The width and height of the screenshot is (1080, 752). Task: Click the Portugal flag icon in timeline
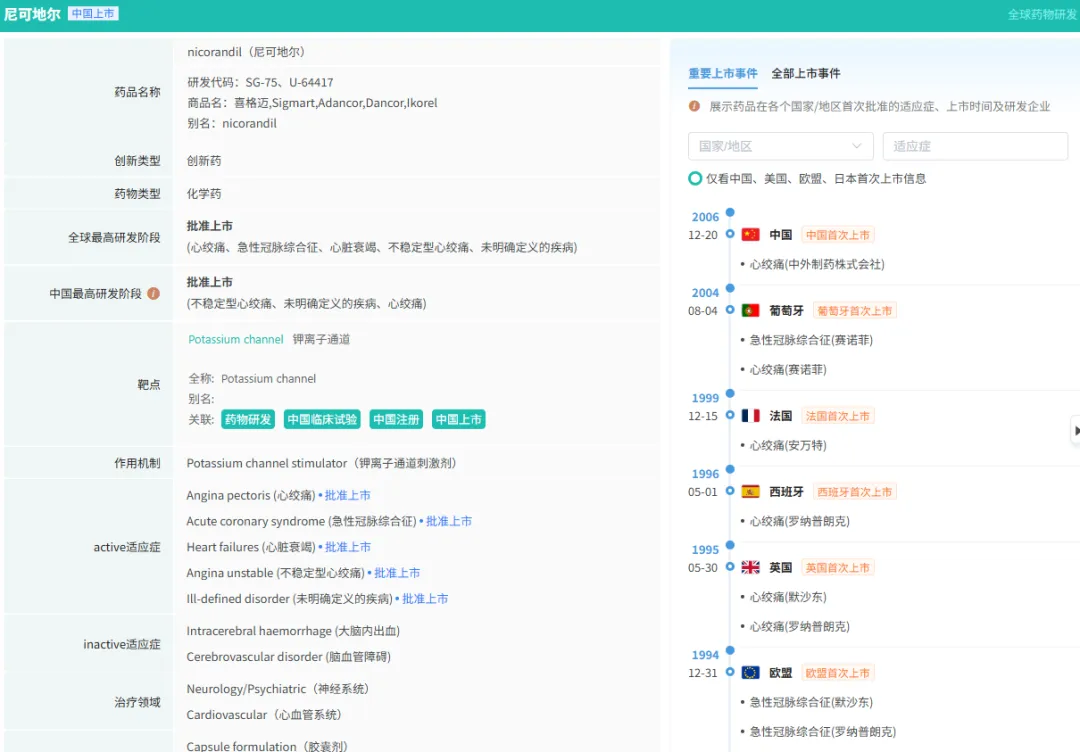pos(750,311)
